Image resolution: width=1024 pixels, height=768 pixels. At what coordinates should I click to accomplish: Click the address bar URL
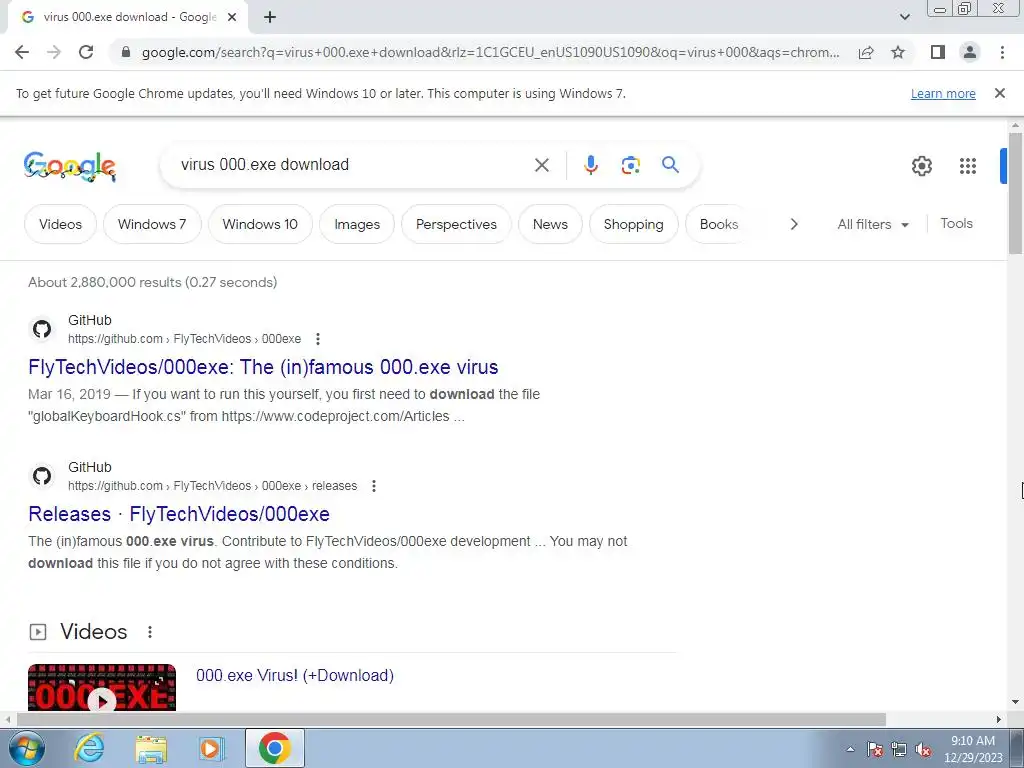coord(490,52)
